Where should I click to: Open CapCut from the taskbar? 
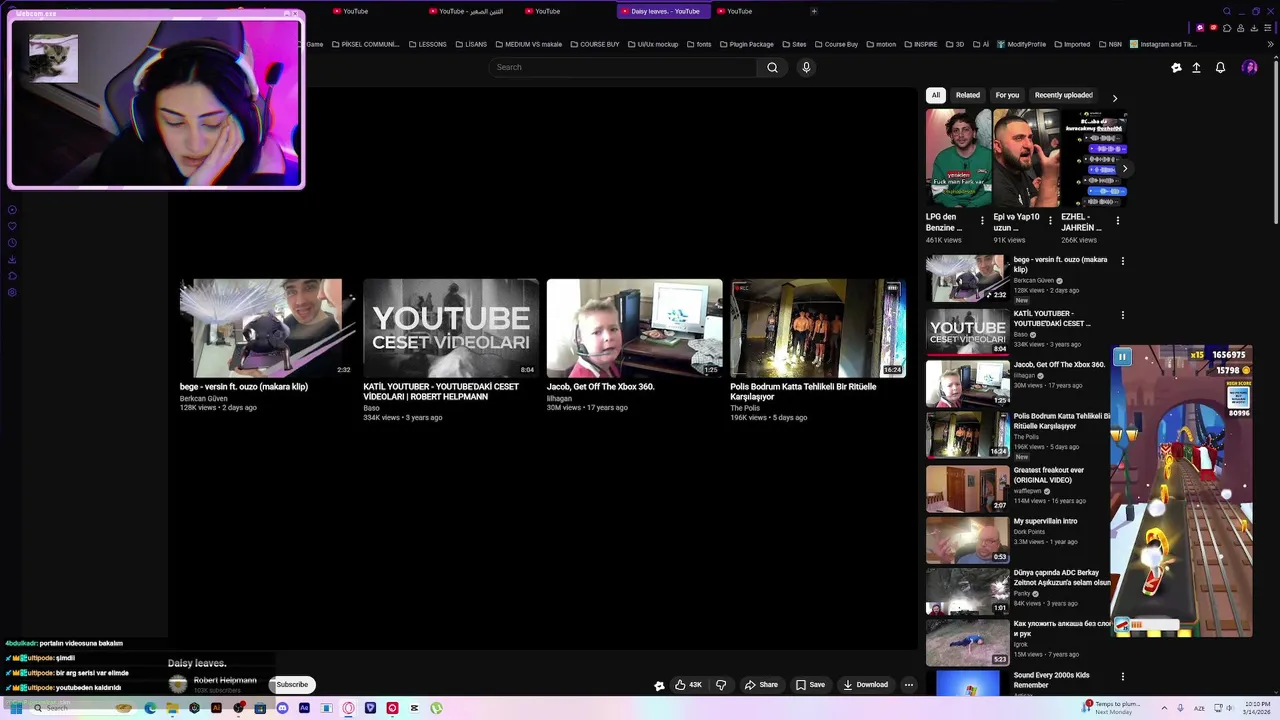click(414, 708)
